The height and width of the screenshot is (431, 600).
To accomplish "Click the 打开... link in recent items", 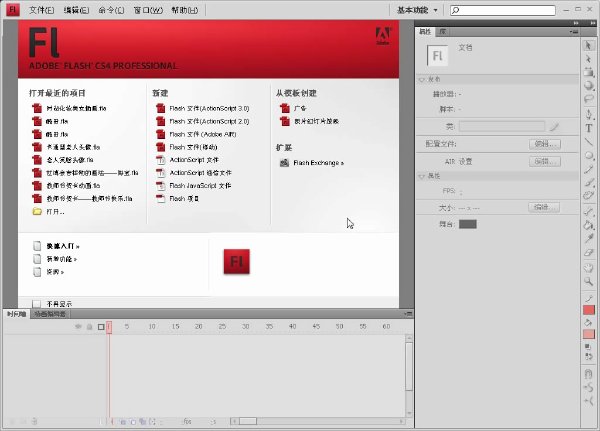I will (x=55, y=211).
